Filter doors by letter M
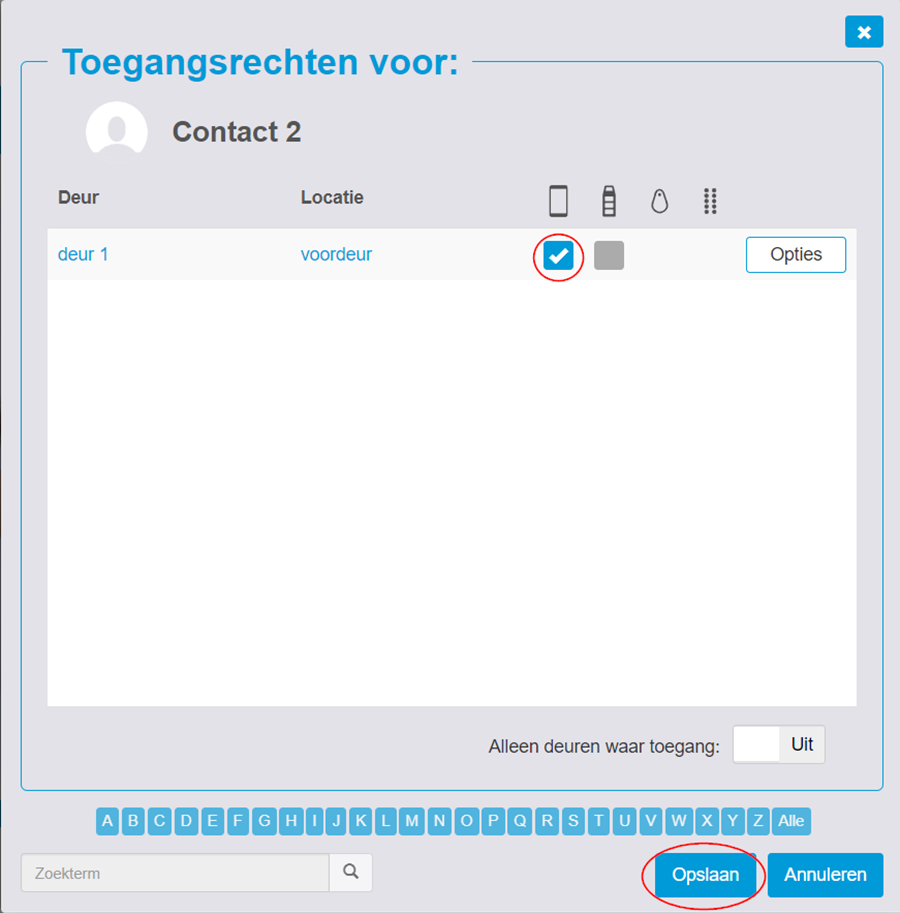This screenshot has width=900, height=913. 412,821
